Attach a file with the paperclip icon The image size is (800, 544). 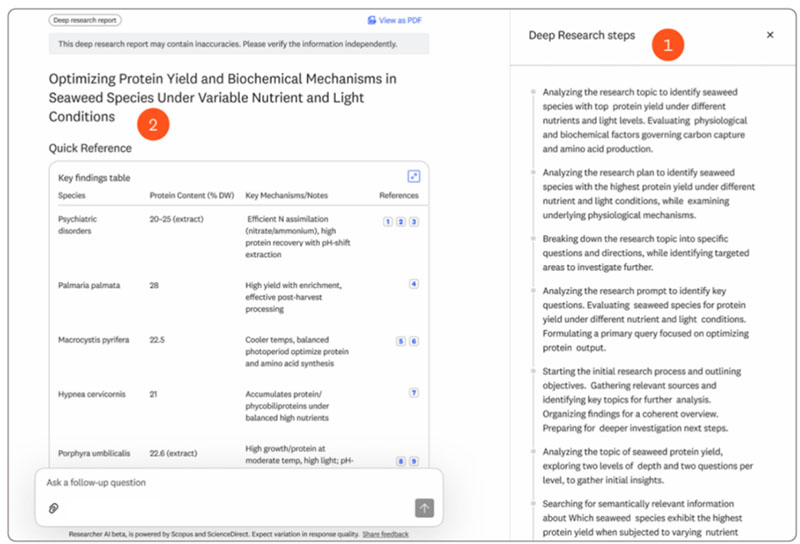tap(54, 509)
